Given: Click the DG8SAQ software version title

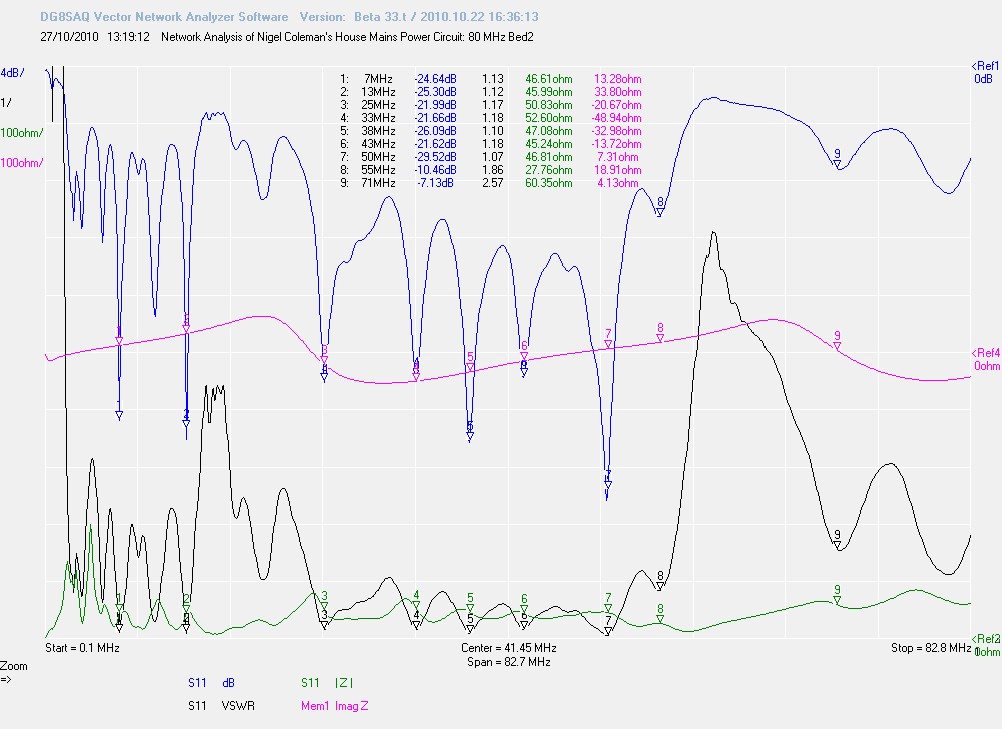Looking at the screenshot, I should point(289,17).
